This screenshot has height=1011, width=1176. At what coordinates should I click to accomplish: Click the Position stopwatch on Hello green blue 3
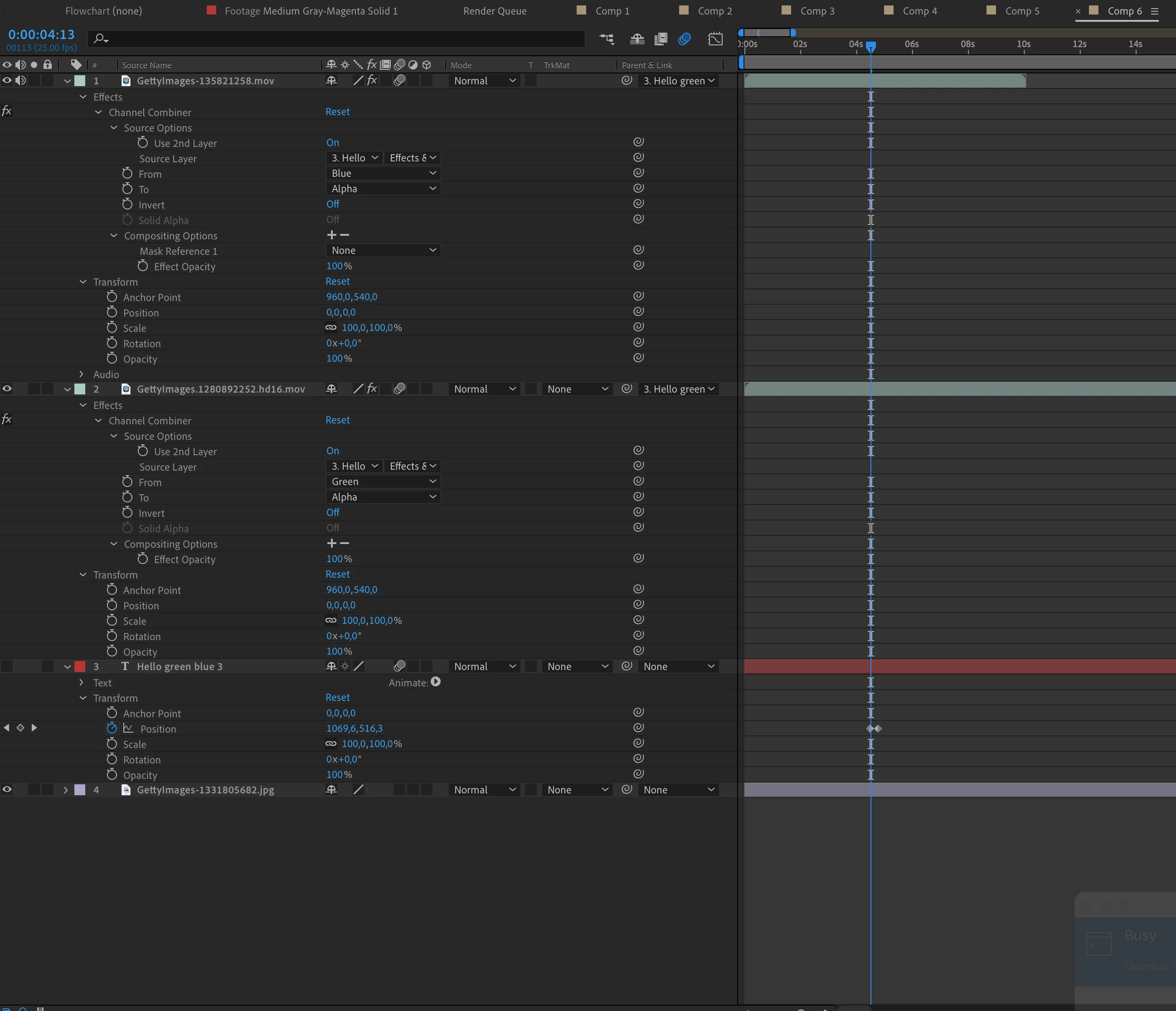tap(112, 728)
